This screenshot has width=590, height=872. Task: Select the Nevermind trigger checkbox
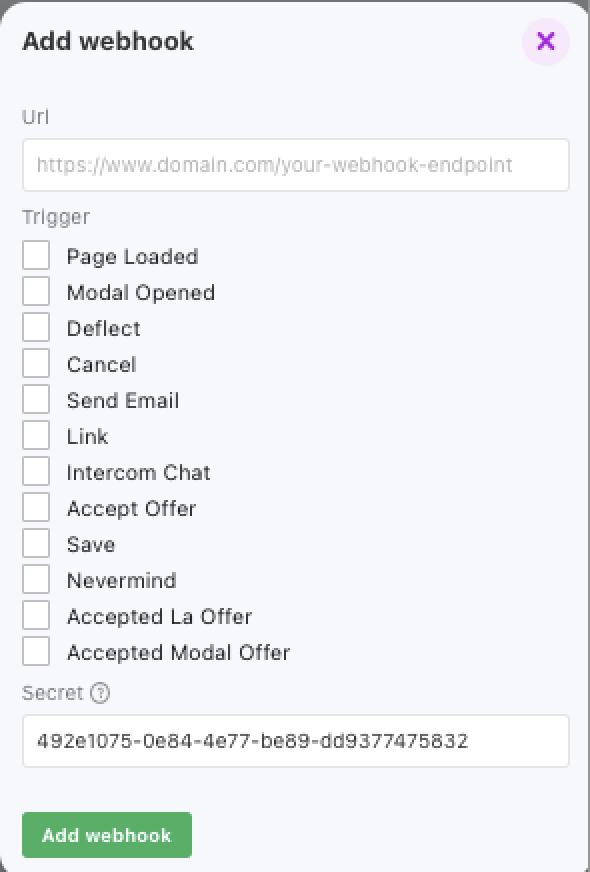tap(36, 579)
